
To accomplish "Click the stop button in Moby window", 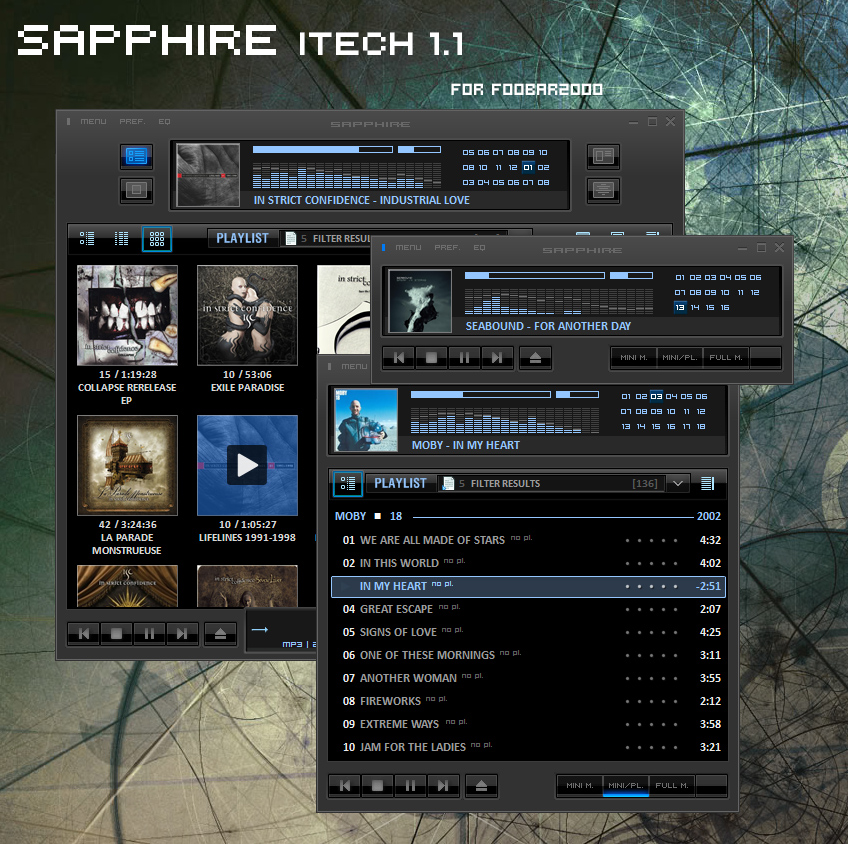I will click(377, 786).
